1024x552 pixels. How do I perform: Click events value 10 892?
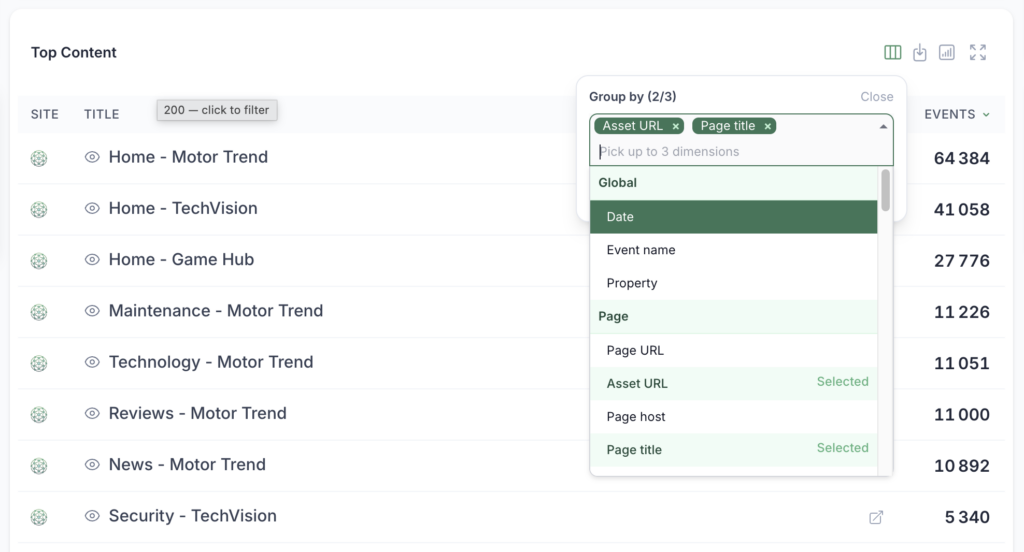coord(961,465)
